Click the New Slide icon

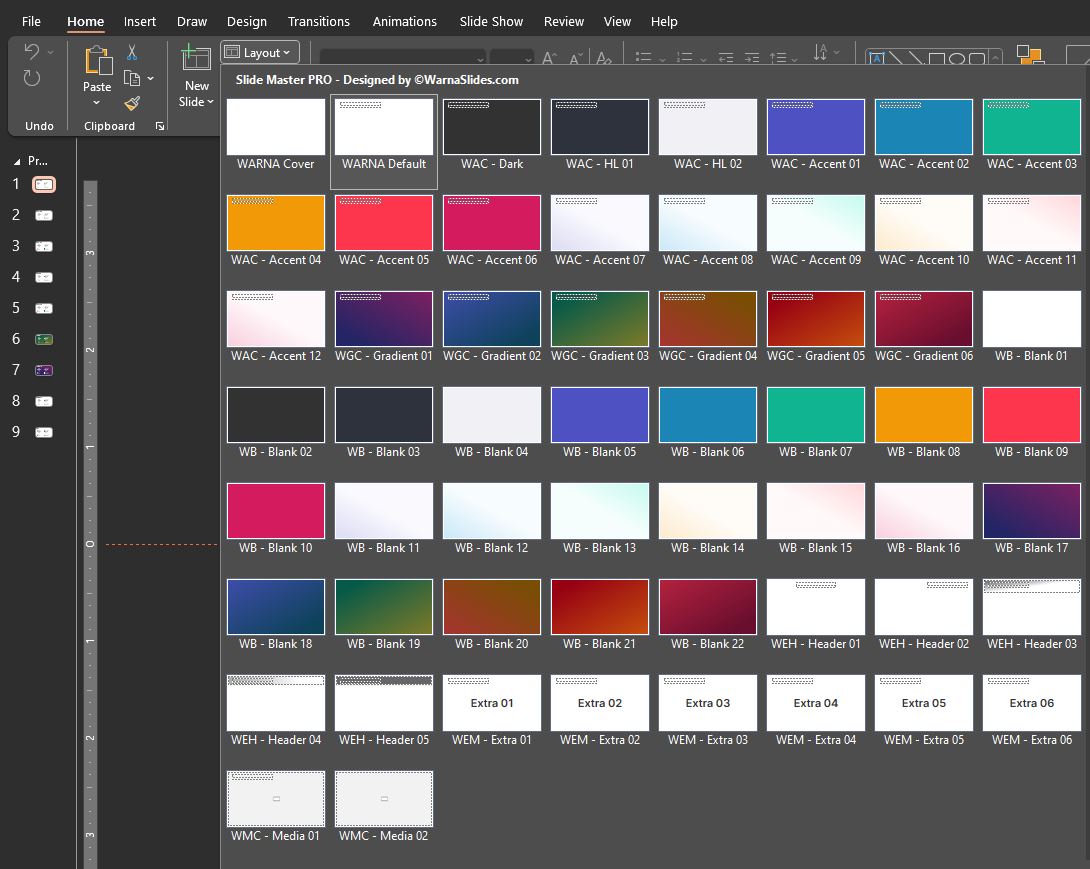196,59
